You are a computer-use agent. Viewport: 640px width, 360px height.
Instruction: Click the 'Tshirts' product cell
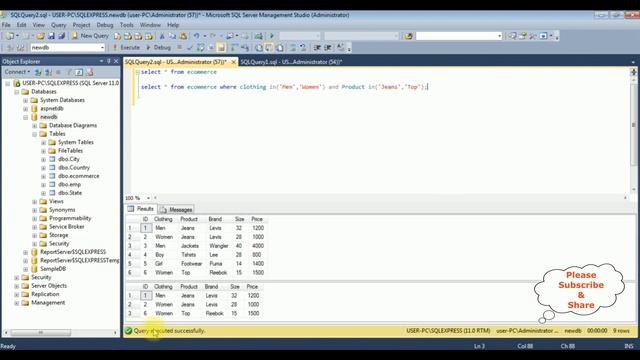point(189,255)
